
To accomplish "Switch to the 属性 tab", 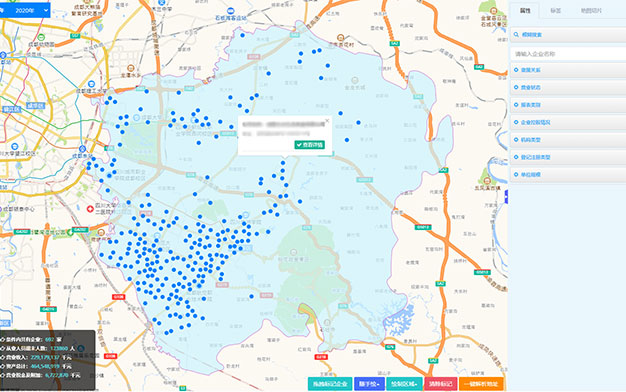I will coord(525,11).
